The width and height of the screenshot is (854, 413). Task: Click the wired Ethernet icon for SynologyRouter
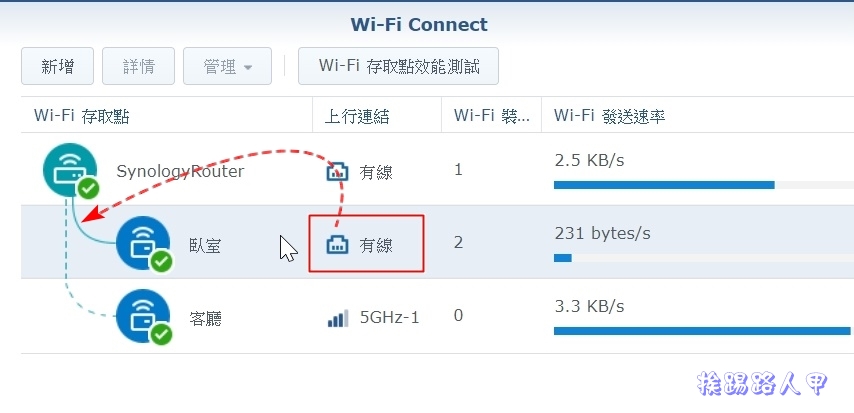click(x=337, y=172)
